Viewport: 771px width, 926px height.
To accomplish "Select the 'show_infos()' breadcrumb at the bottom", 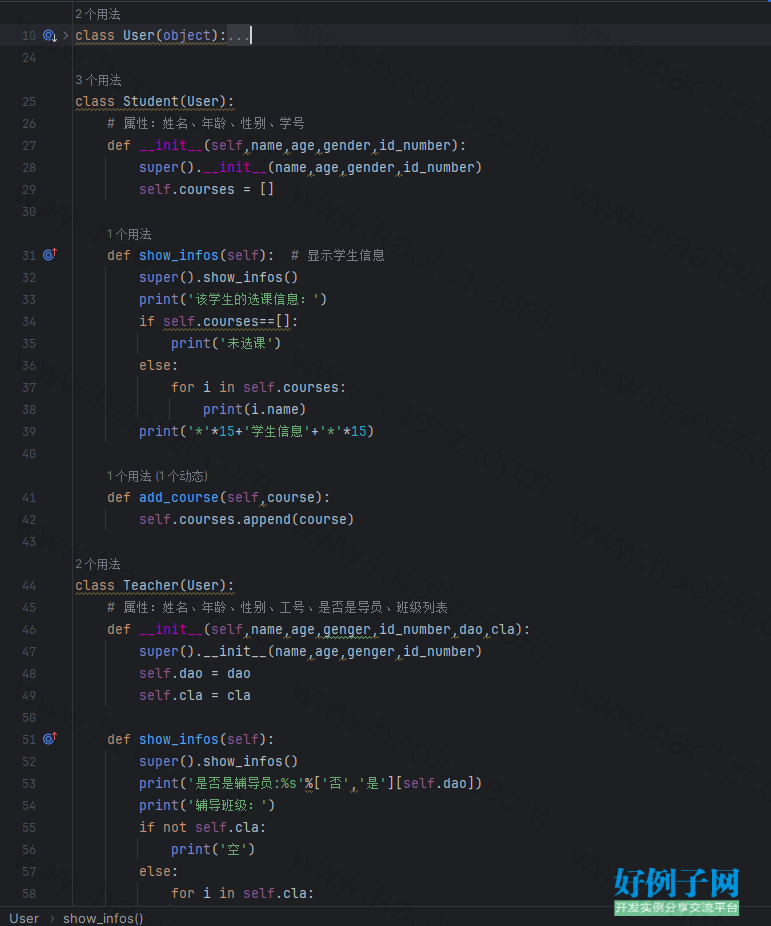I will (103, 918).
